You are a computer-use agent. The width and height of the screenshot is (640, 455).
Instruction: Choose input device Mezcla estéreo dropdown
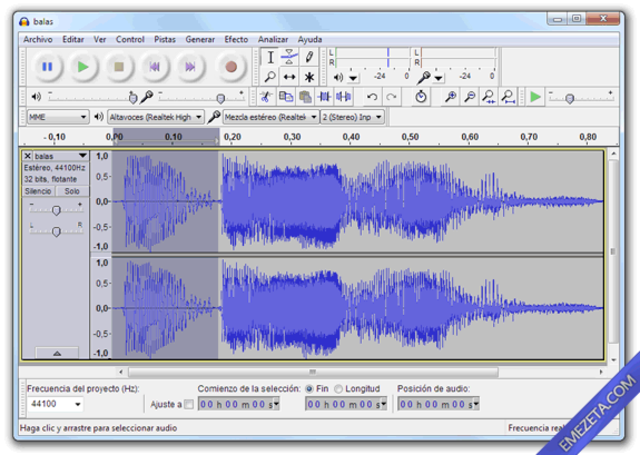coord(271,117)
